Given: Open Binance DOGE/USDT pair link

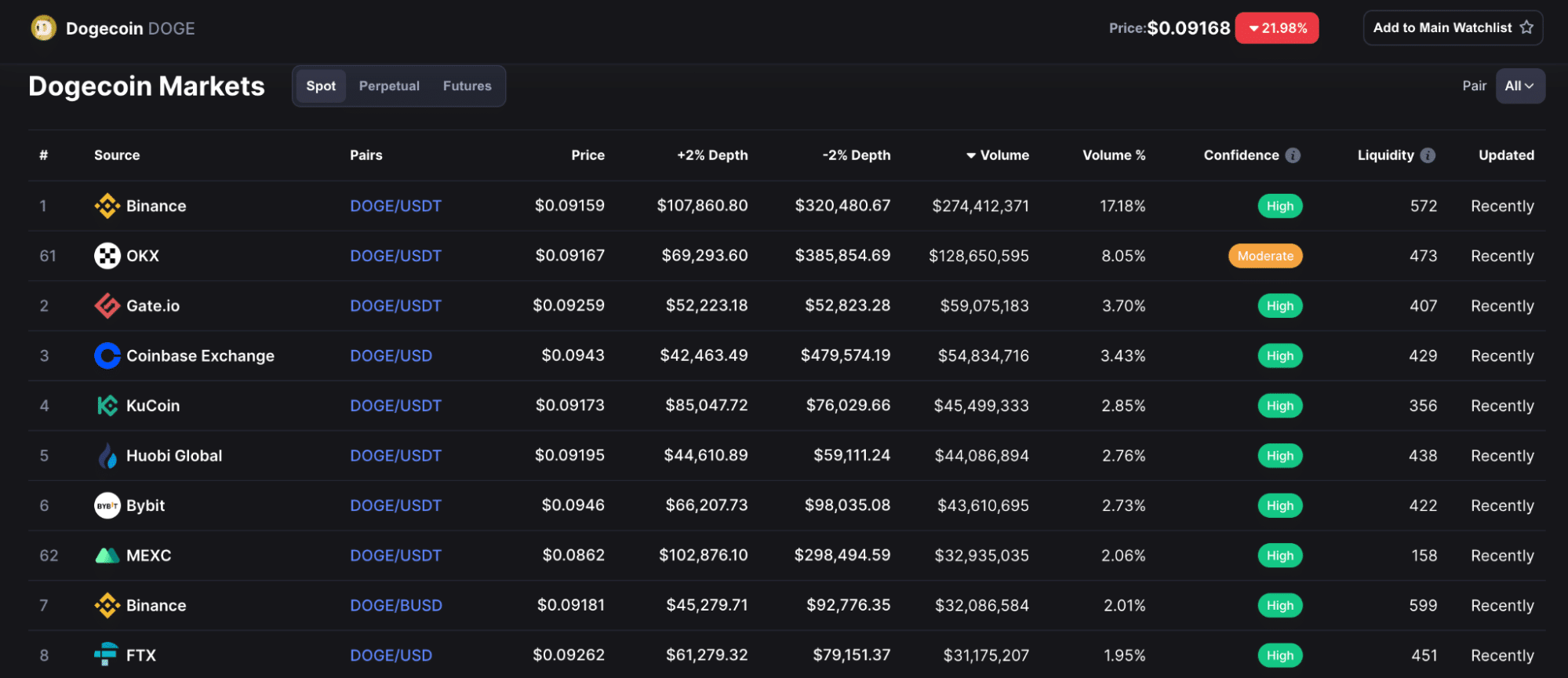Looking at the screenshot, I should pyautogui.click(x=395, y=206).
